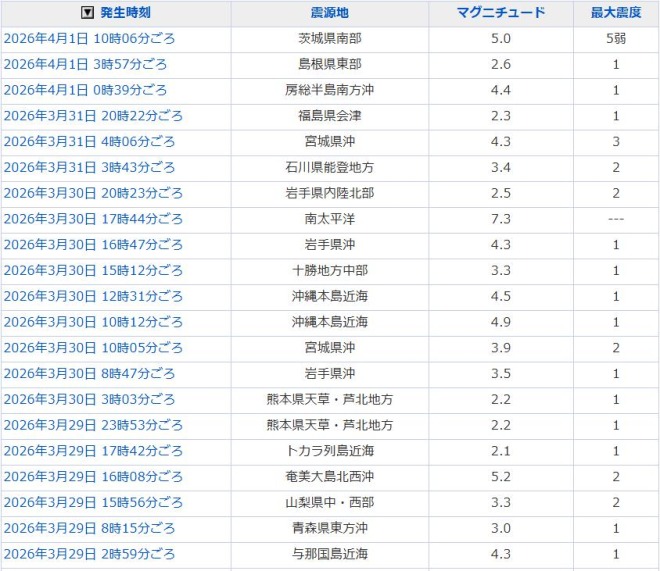Image resolution: width=660 pixels, height=571 pixels.
Task: Open the 2026年4月1日 10時06分ごろ earthquake link
Action: click(x=89, y=39)
